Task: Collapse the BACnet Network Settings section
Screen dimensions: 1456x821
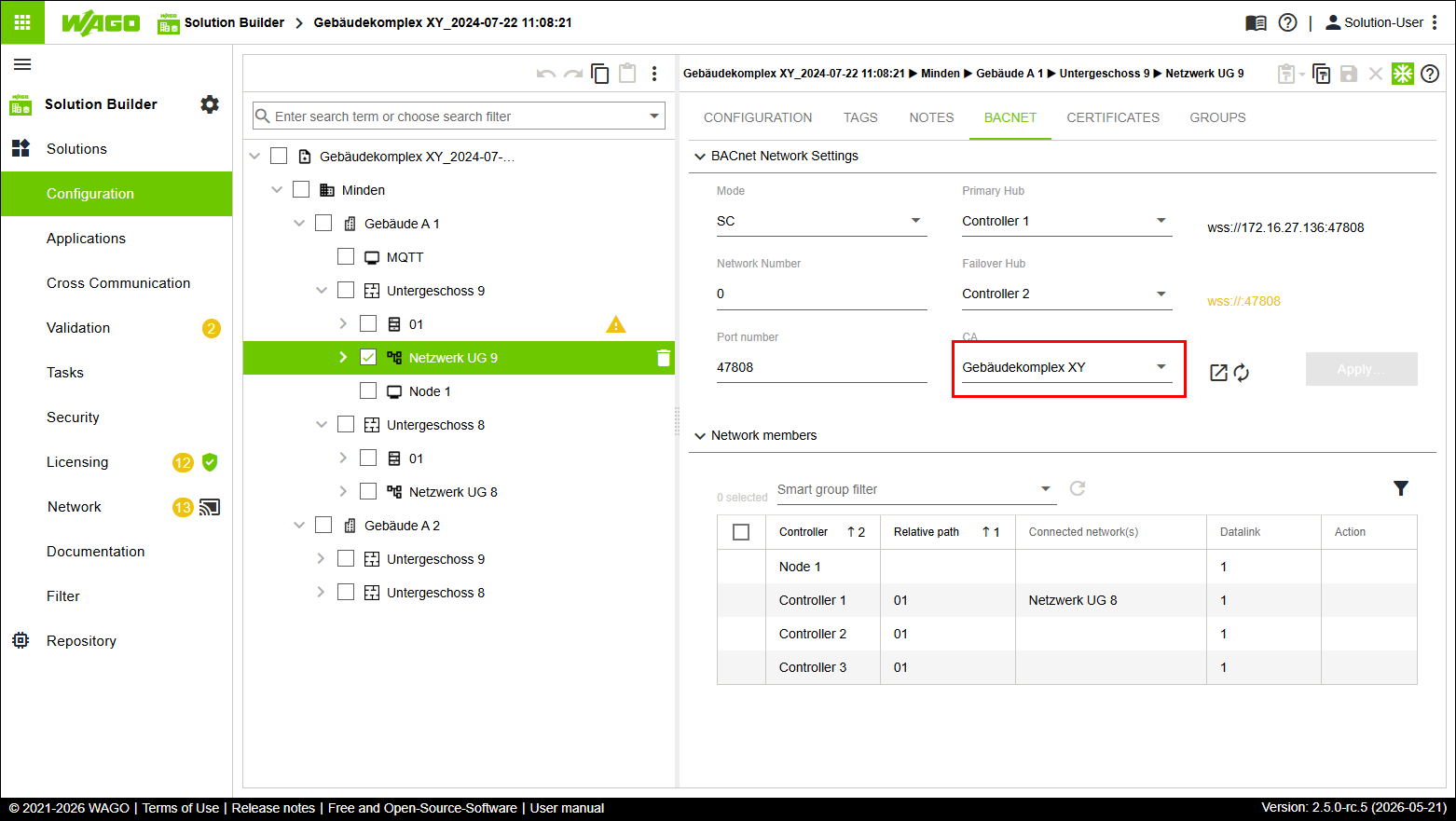Action: (700, 157)
